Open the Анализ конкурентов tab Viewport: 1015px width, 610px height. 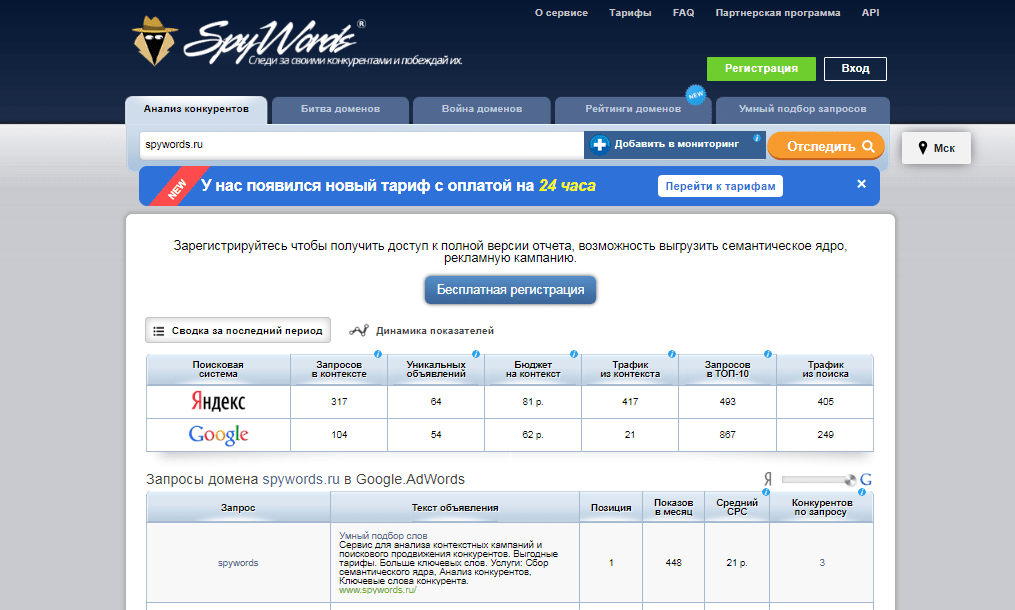196,109
